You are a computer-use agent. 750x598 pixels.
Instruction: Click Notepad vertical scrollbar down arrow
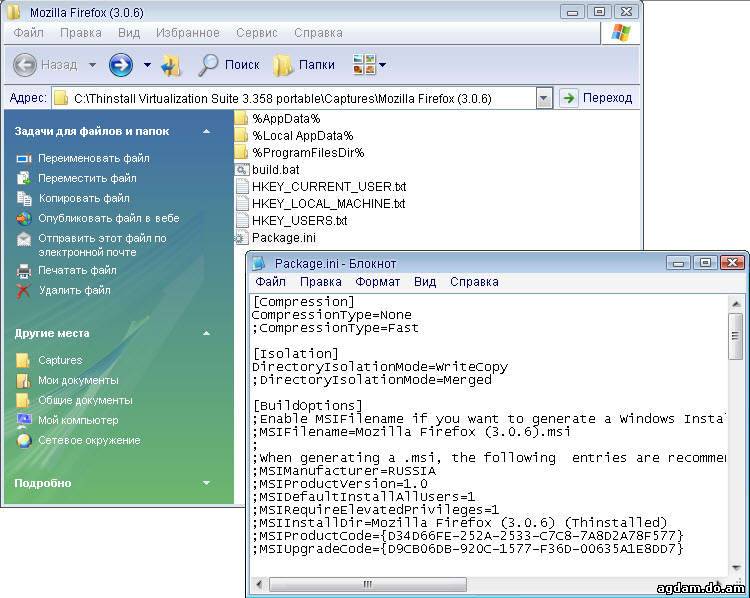tap(736, 567)
